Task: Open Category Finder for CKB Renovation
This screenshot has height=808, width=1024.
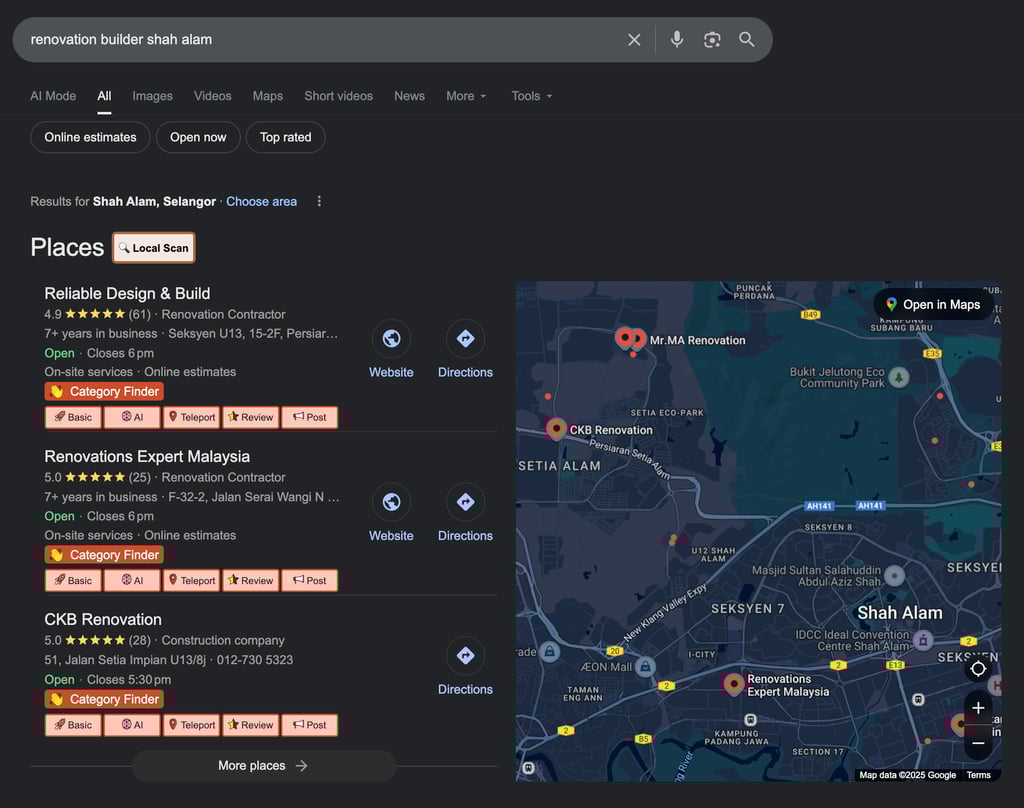Action: click(104, 699)
